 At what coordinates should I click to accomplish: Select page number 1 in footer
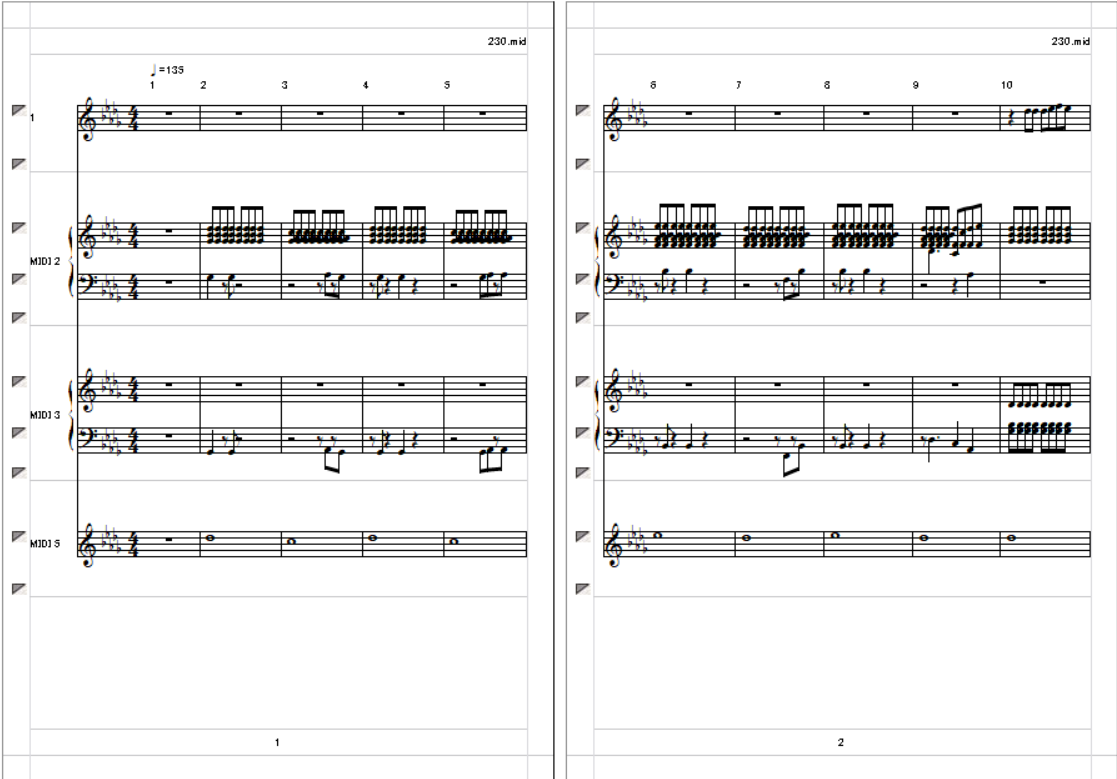pos(277,742)
